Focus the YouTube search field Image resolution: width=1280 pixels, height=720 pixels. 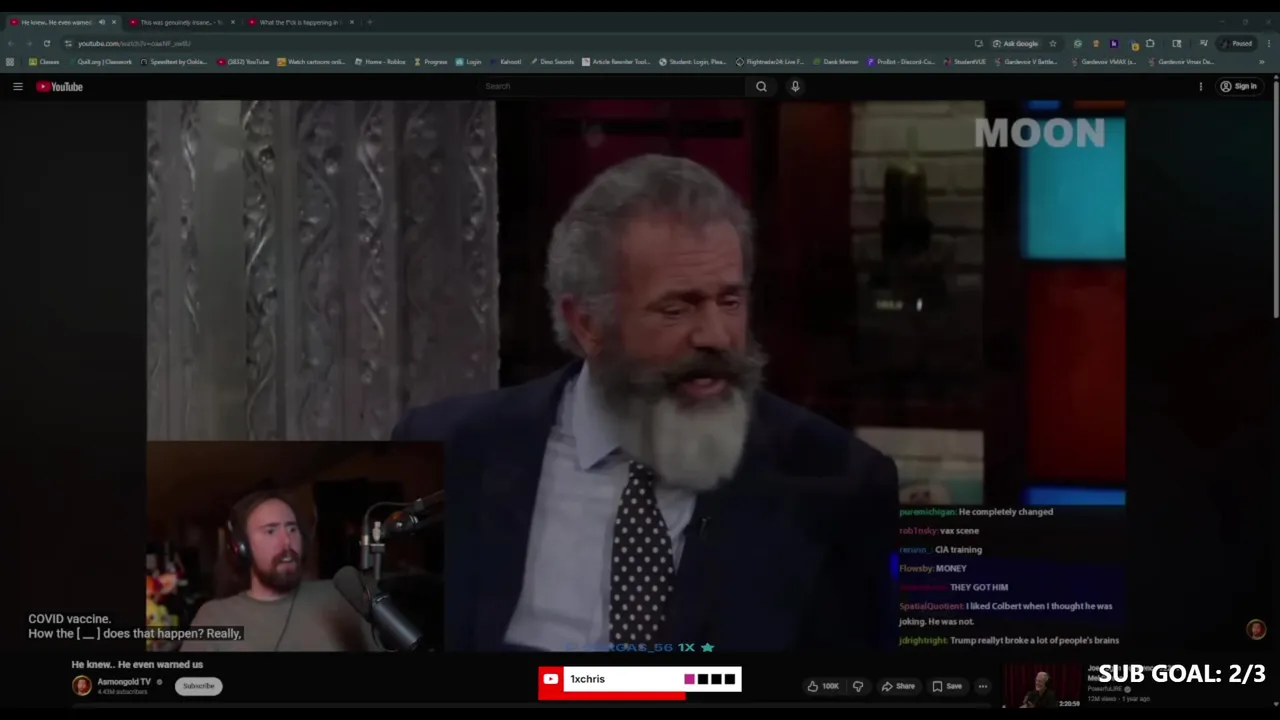(x=613, y=87)
